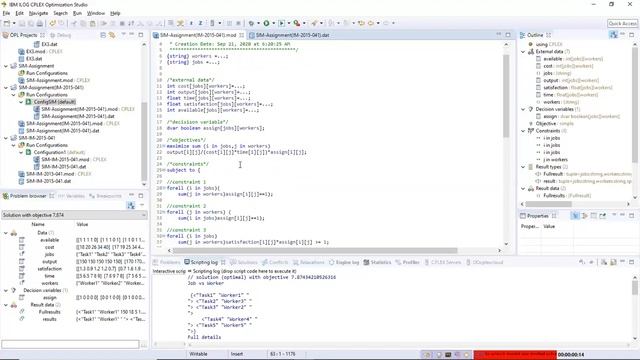Open the Run button dropdown arrow
Screen dimensions: 640x360
(273, 23)
